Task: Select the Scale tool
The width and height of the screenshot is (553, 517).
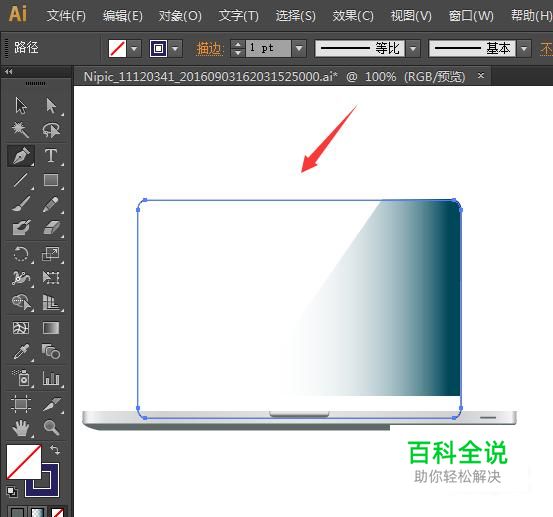Action: (x=51, y=254)
